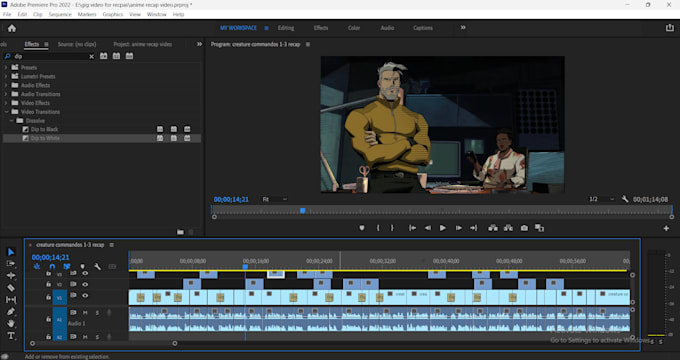Image resolution: width=680 pixels, height=360 pixels.
Task: Switch to the Color workspace
Action: (x=354, y=28)
